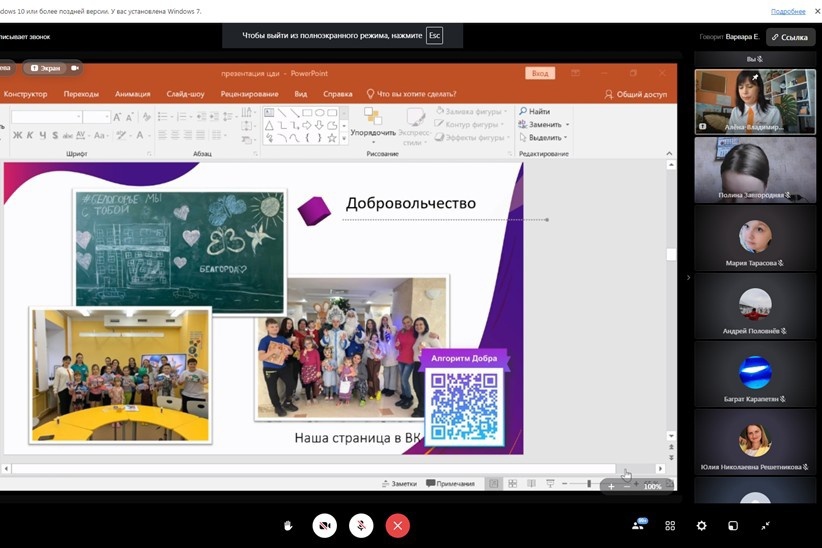This screenshot has width=822, height=548.
Task: Open font color A swatch
Action: [140, 135]
